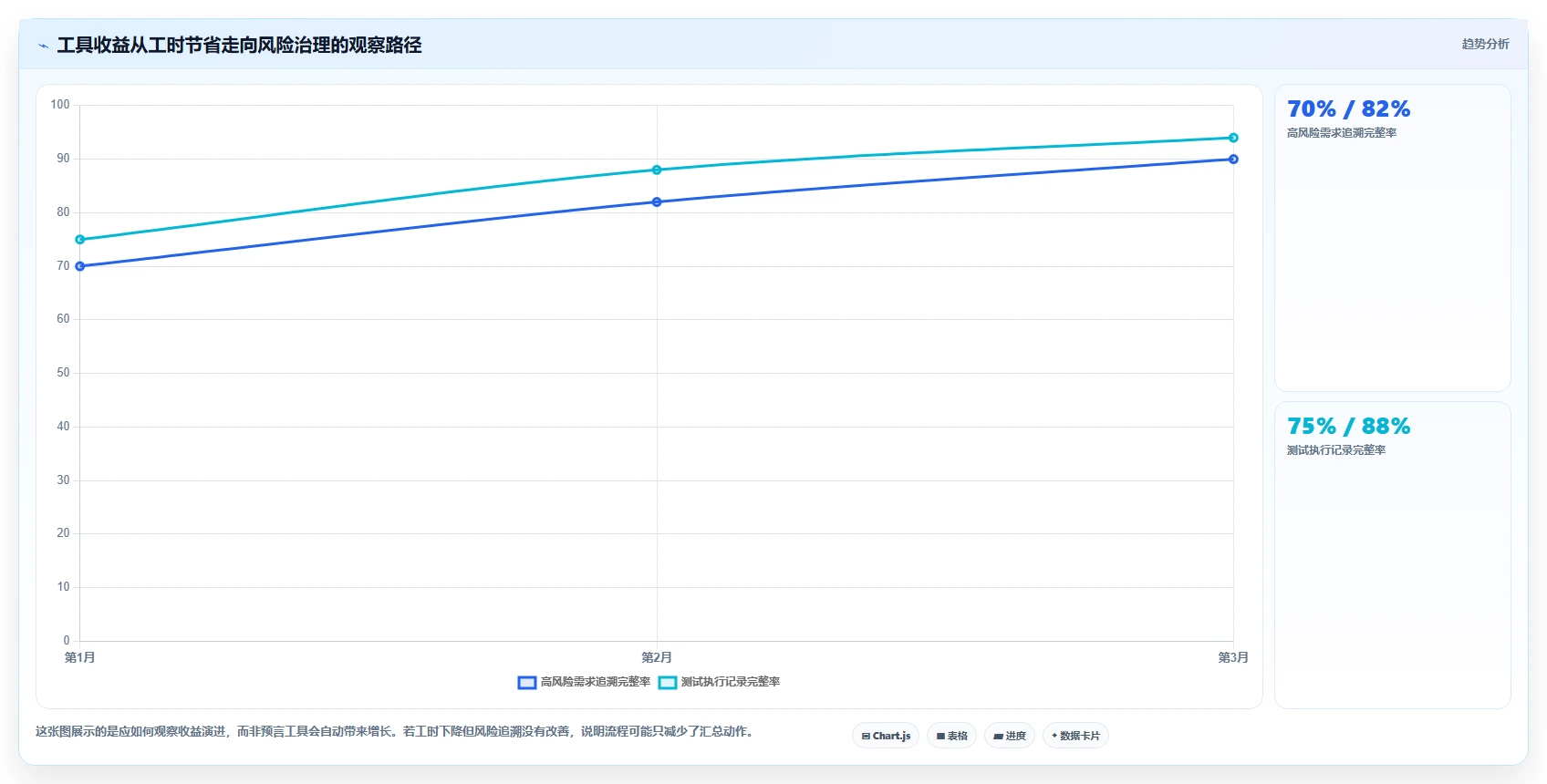Click the 0 y-axis label
1547x784 pixels.
[x=67, y=641]
